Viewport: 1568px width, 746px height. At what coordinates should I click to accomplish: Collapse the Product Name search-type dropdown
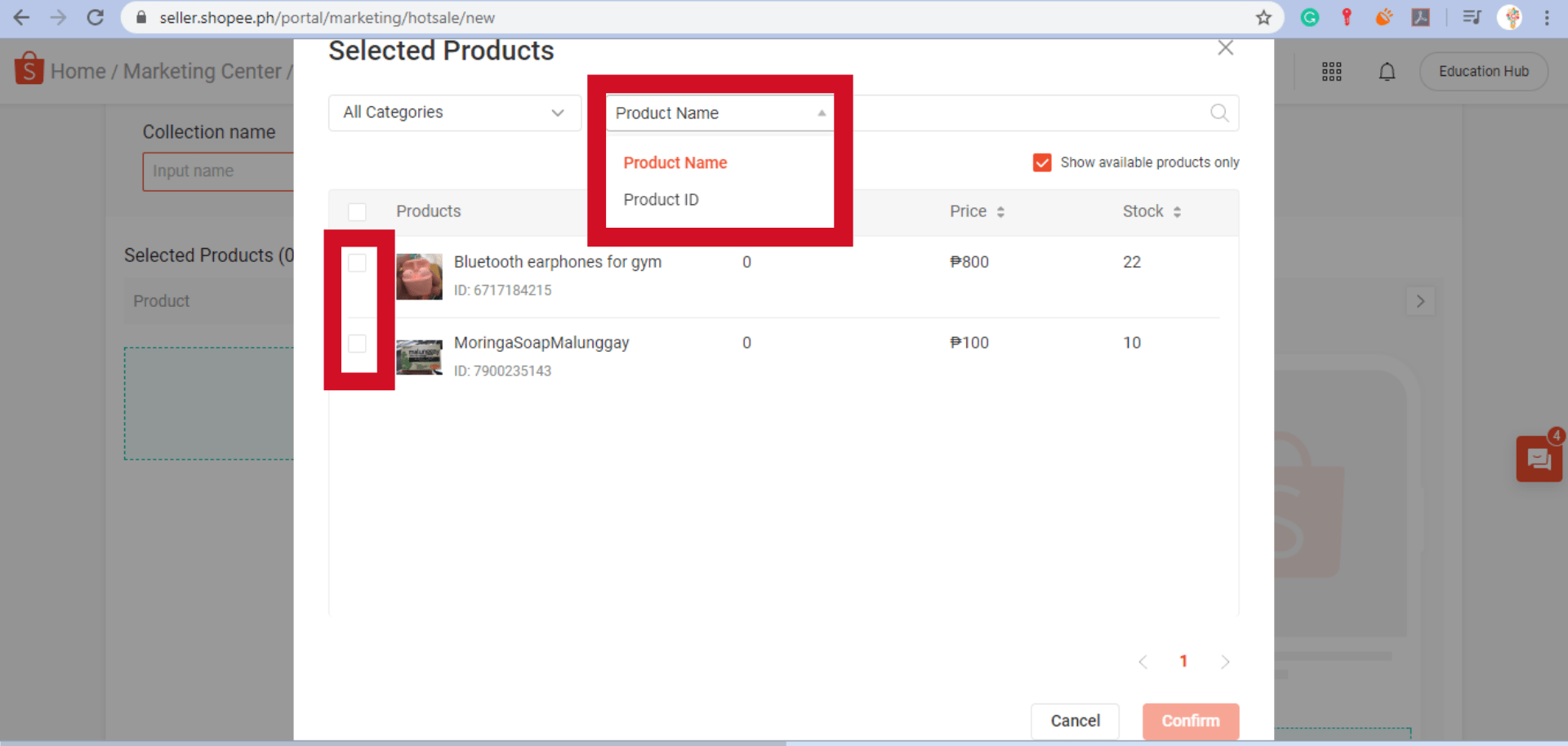719,113
